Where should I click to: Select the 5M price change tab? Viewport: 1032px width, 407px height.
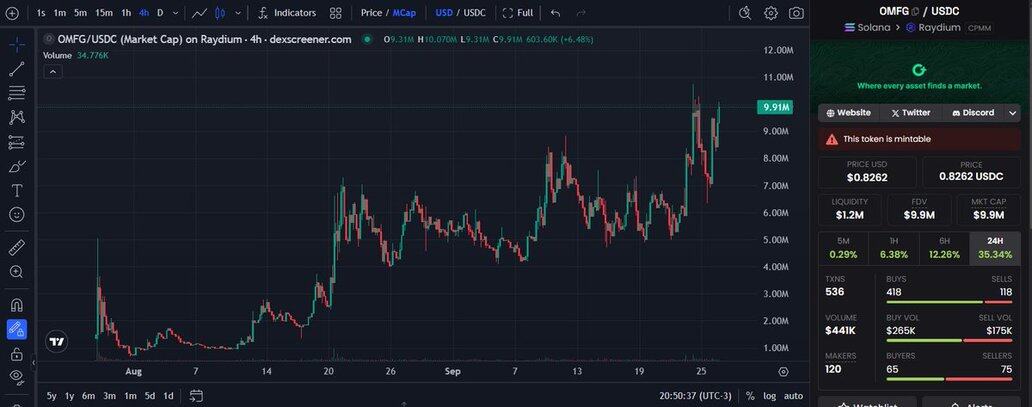pos(843,248)
